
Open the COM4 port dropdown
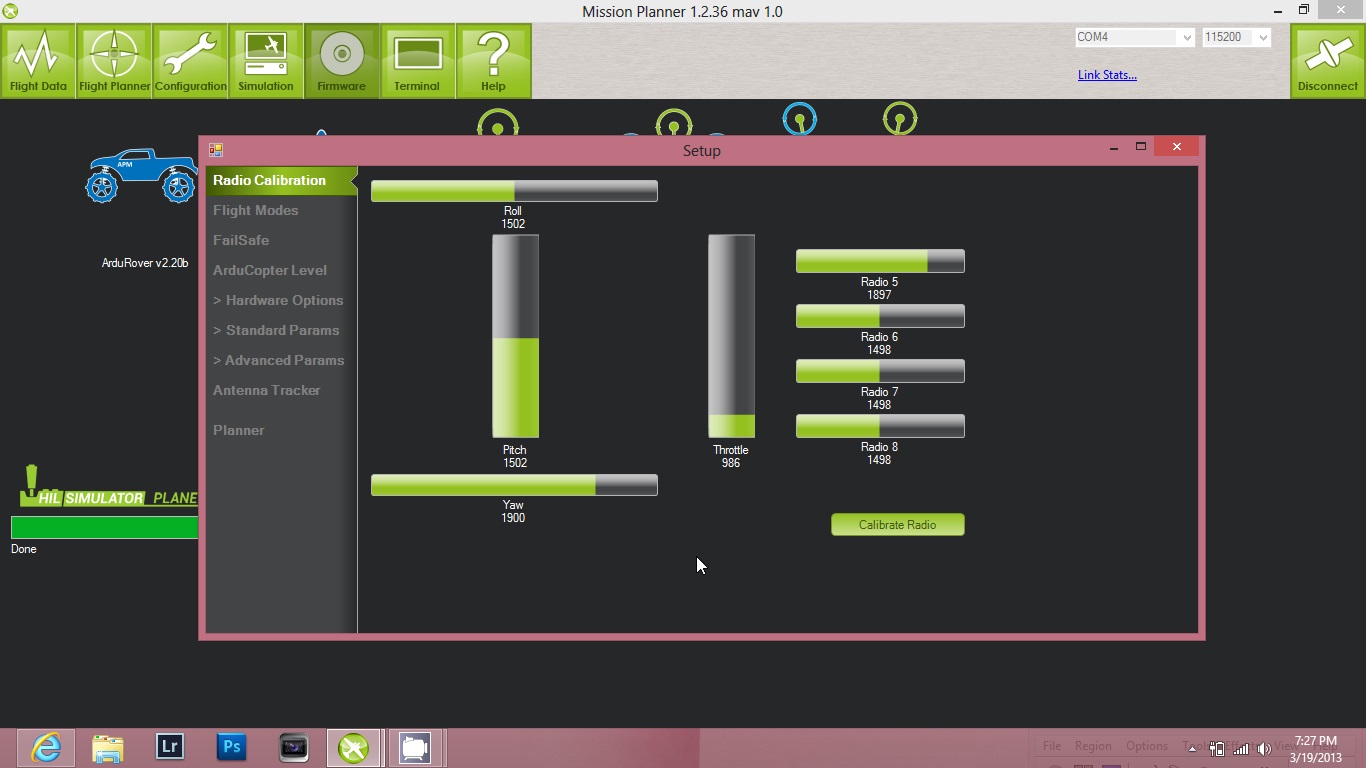[1186, 37]
